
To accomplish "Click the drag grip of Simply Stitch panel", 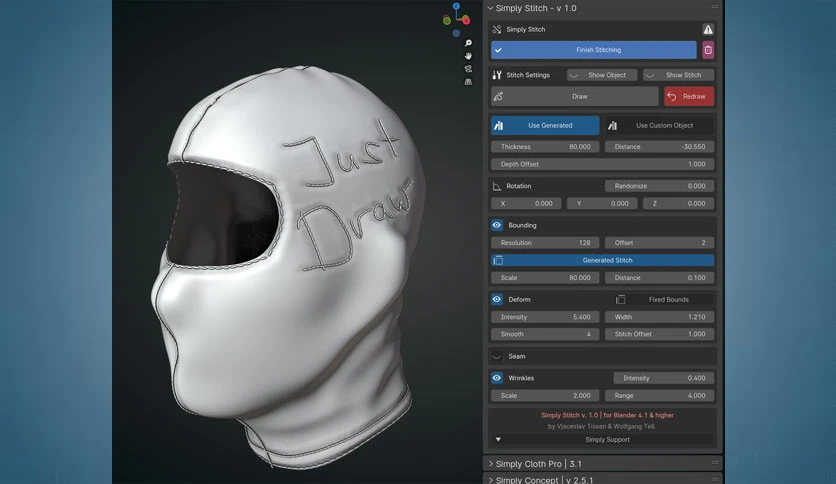I will [714, 7].
